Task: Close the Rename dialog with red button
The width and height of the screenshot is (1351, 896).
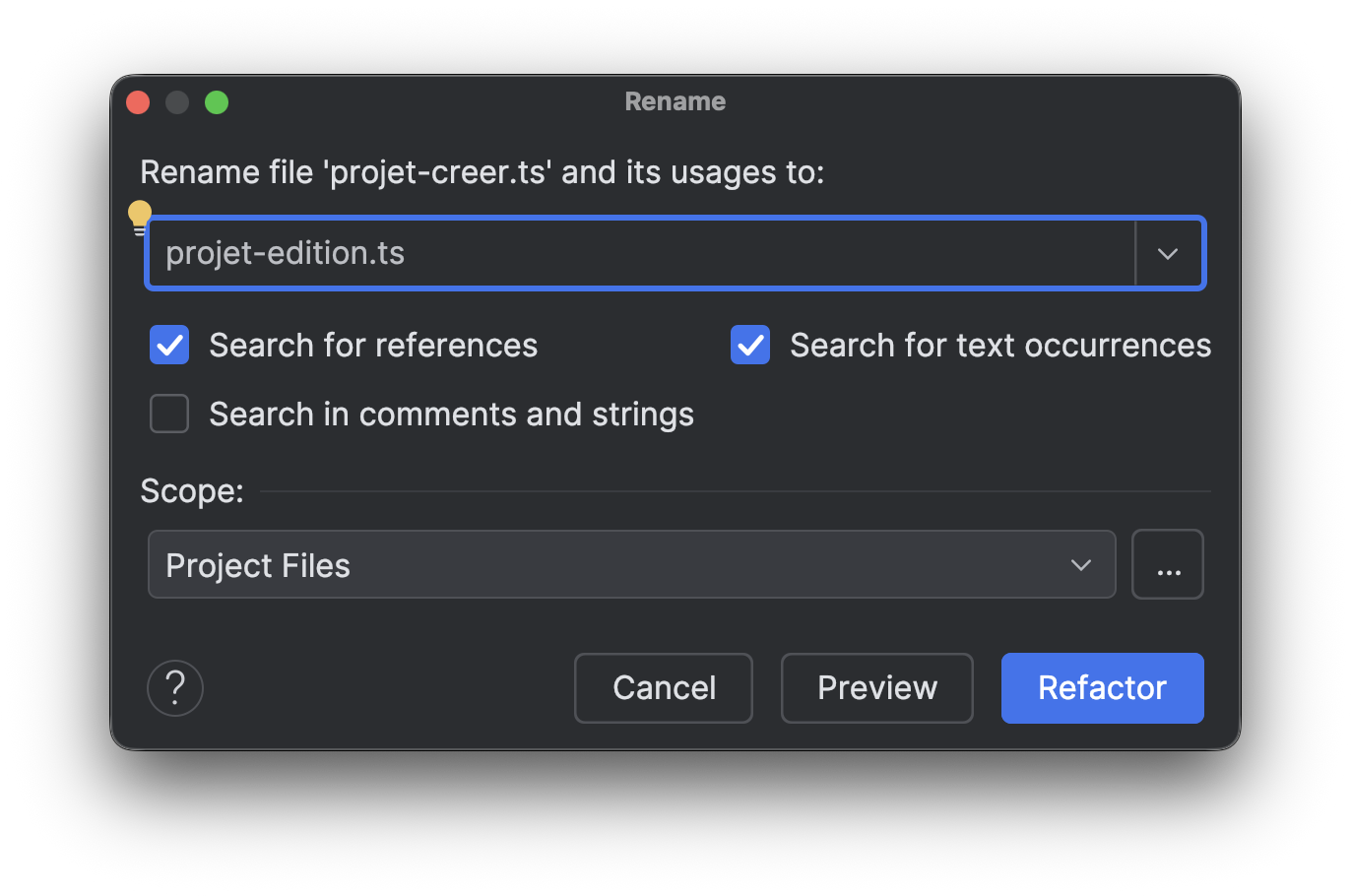Action: click(x=138, y=102)
